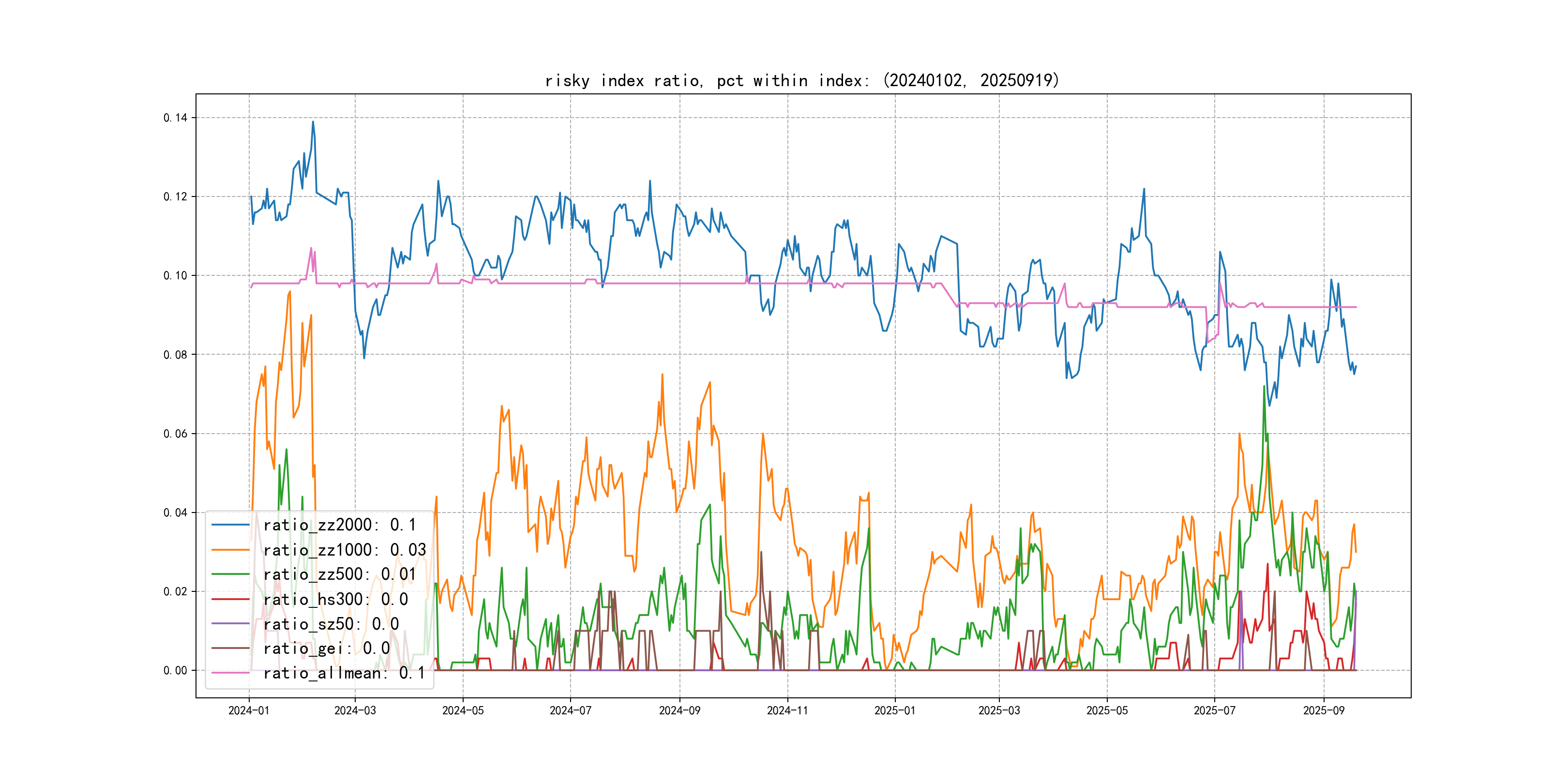Image resolution: width=1568 pixels, height=784 pixels.
Task: Click the purple legend line swatch
Action: pos(230,624)
